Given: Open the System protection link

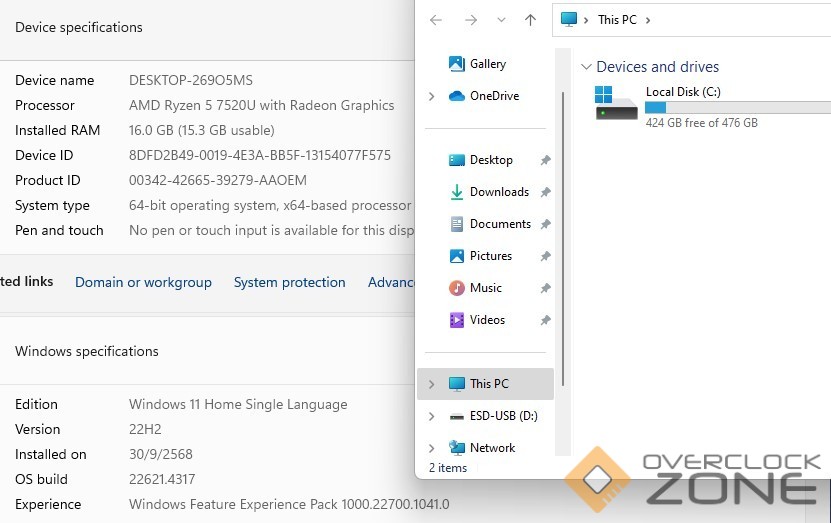Looking at the screenshot, I should pos(289,283).
